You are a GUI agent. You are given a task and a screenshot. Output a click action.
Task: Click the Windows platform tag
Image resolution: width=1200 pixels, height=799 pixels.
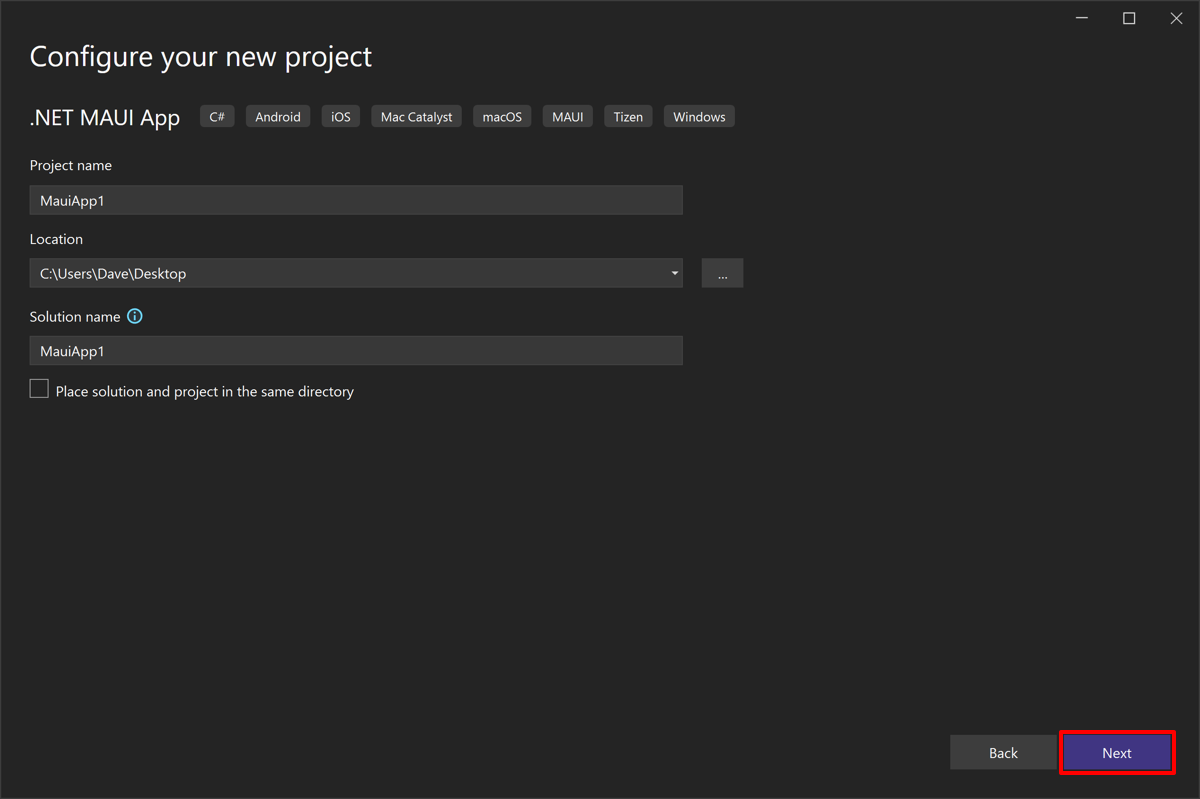click(x=698, y=116)
